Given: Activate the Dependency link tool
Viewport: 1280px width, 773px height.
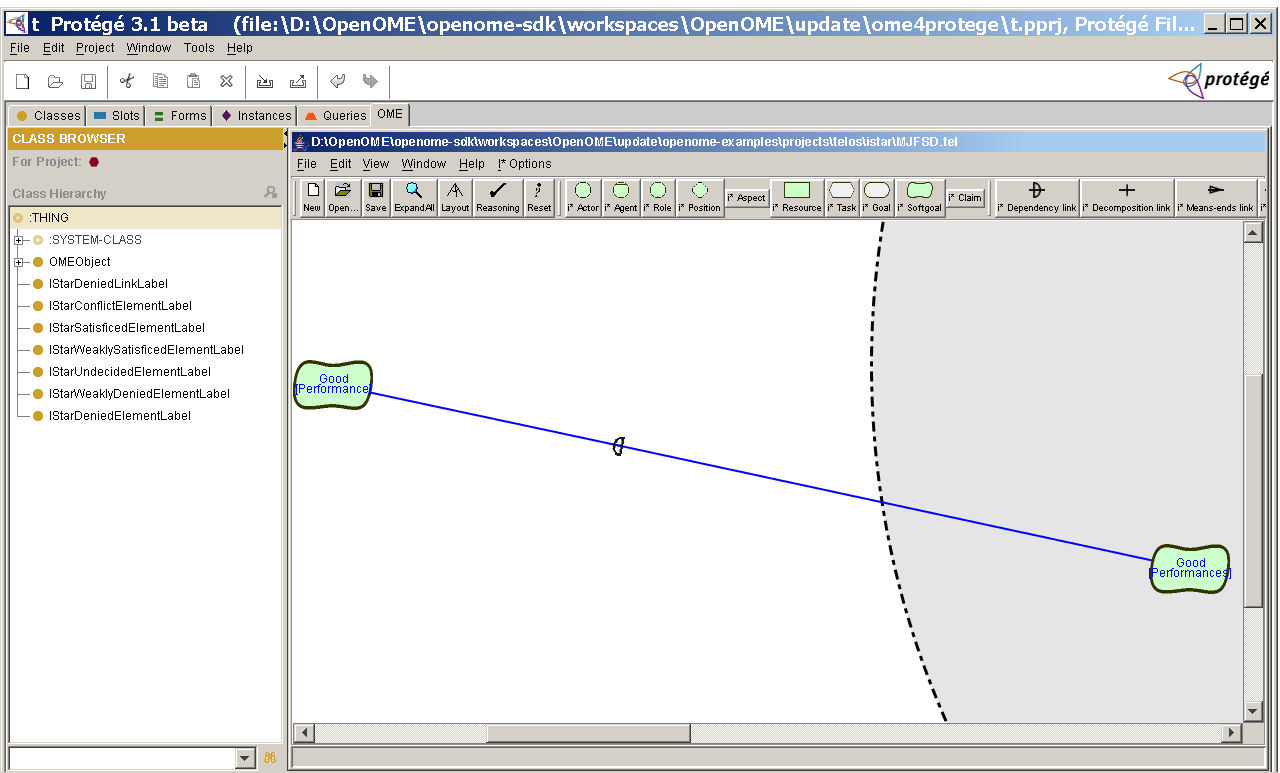Looking at the screenshot, I should click(x=1036, y=196).
